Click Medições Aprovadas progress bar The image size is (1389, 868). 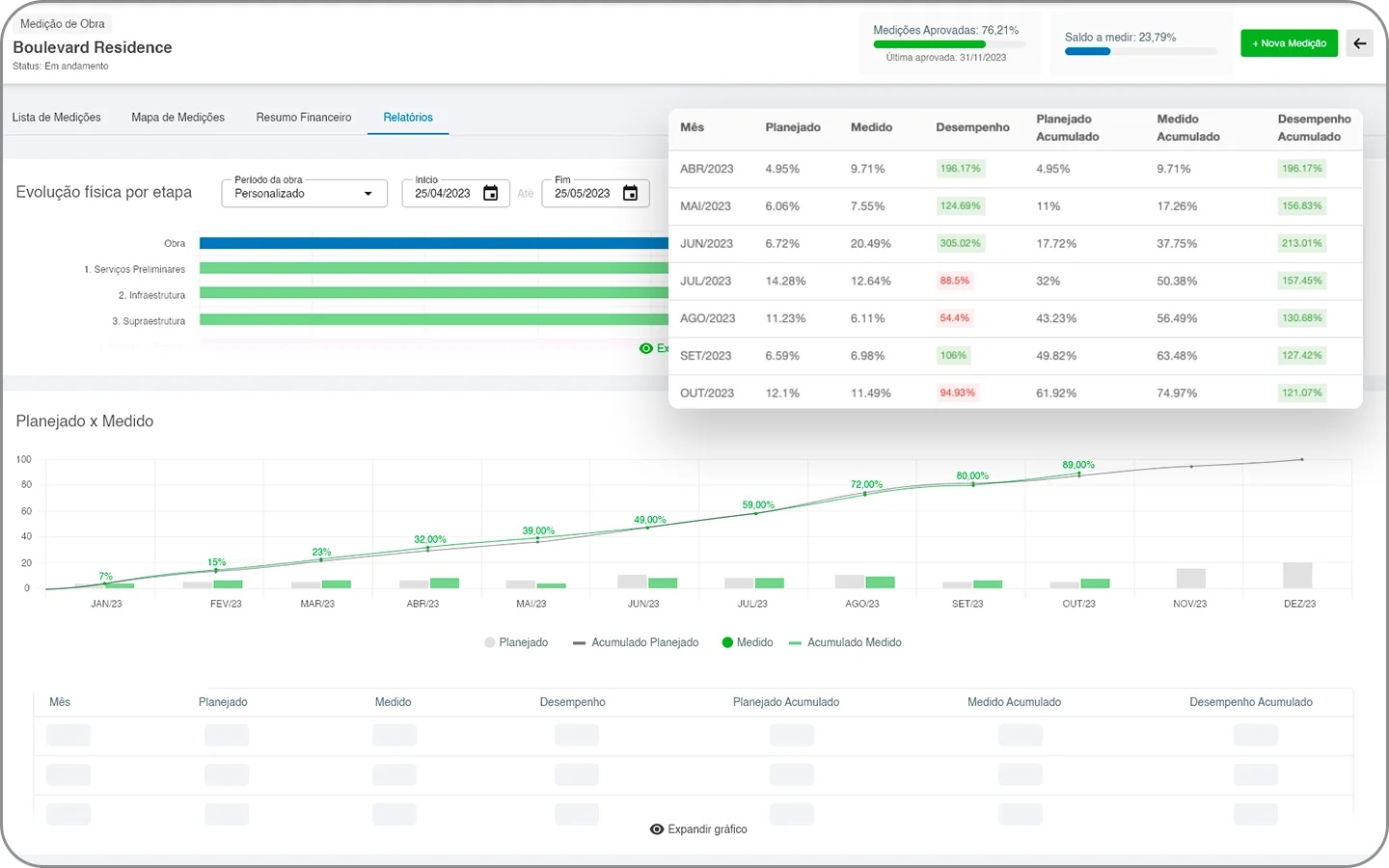(x=949, y=44)
